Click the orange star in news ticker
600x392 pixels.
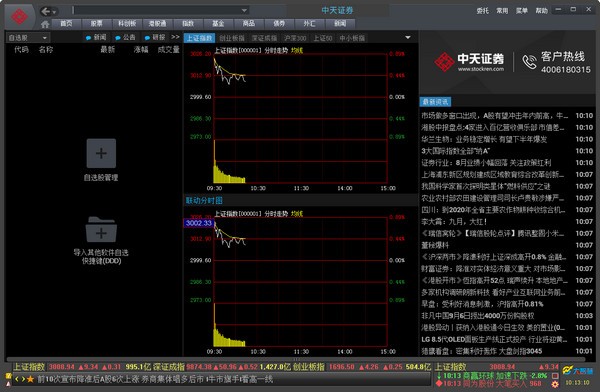pyautogui.click(x=31, y=379)
